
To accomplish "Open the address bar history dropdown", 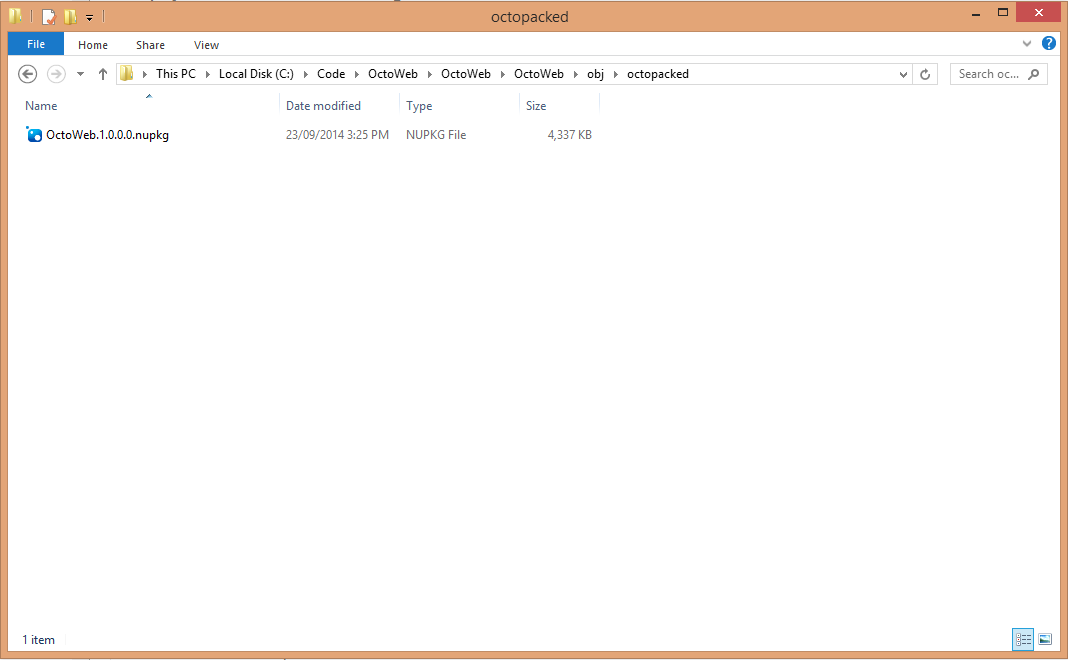I will click(x=903, y=73).
